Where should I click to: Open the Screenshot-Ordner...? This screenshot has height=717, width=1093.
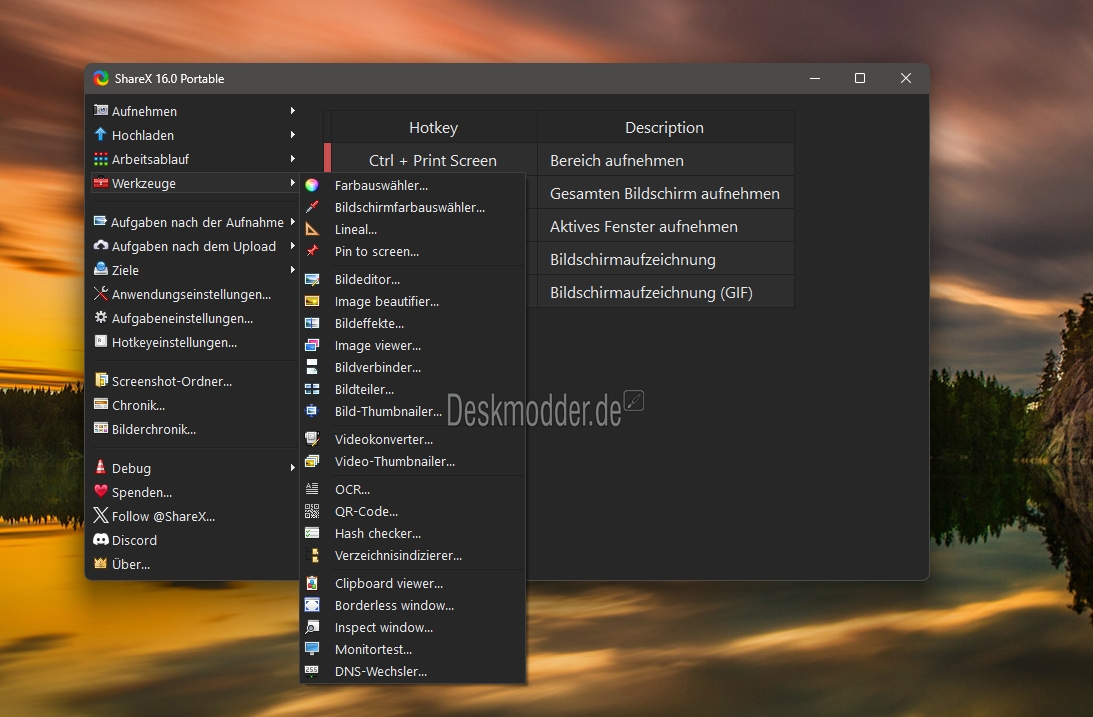coord(195,381)
